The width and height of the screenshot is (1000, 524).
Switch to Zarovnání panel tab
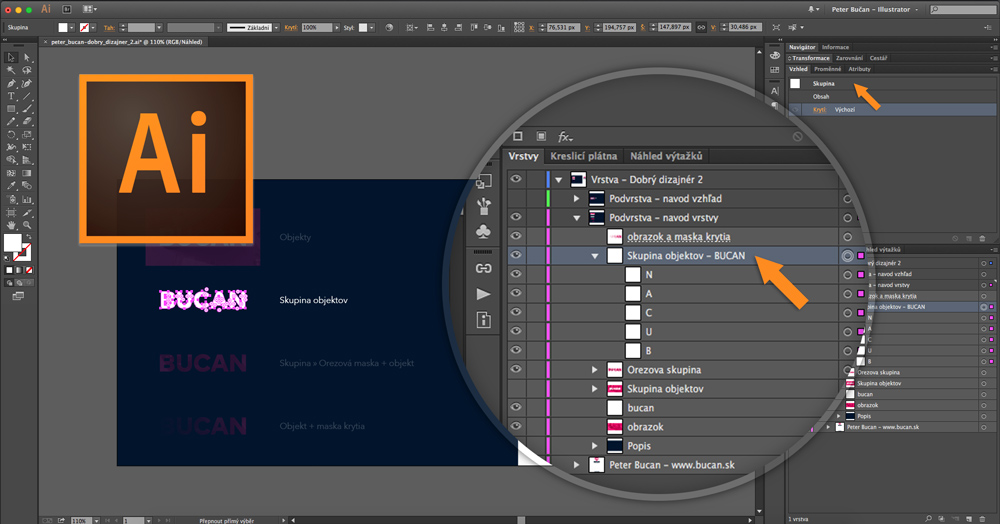click(x=849, y=58)
